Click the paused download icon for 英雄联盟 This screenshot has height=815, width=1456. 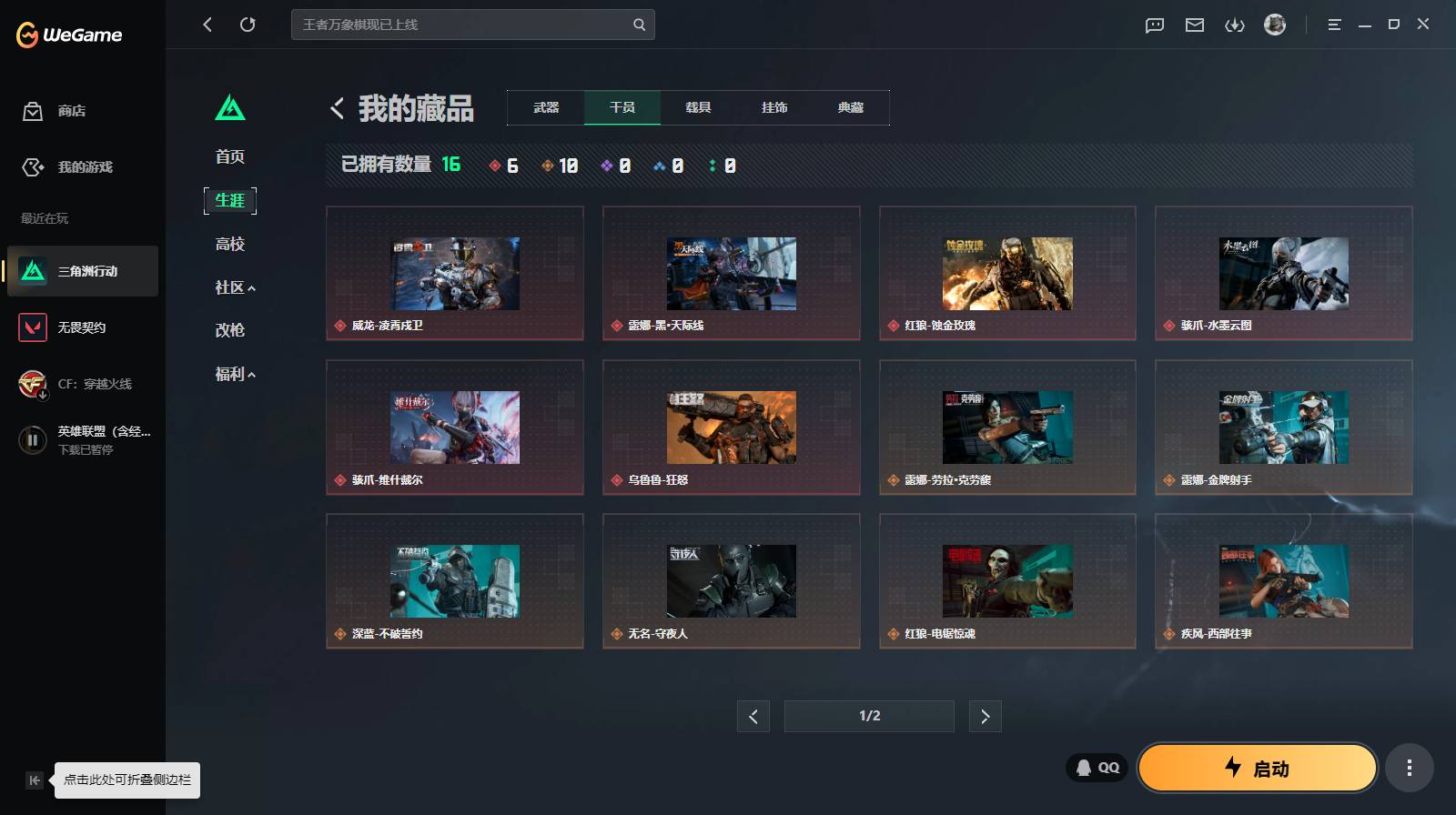point(33,440)
